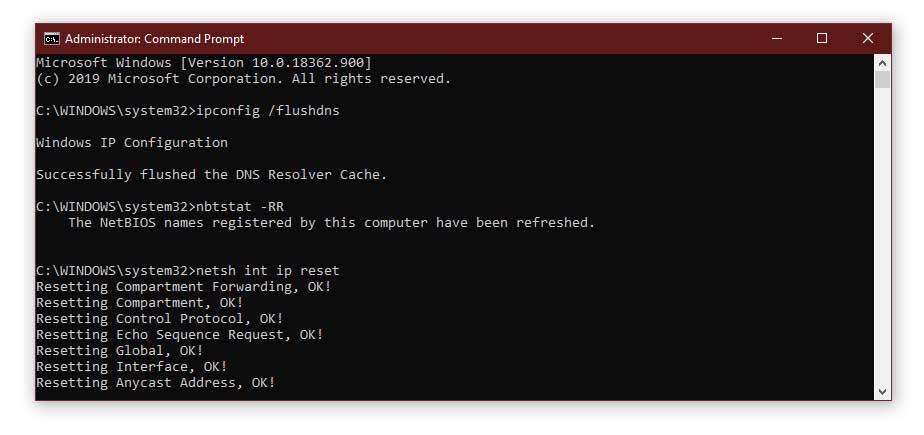Image resolution: width=924 pixels, height=435 pixels.
Task: Maximize the Command Prompt window
Action: [821, 39]
